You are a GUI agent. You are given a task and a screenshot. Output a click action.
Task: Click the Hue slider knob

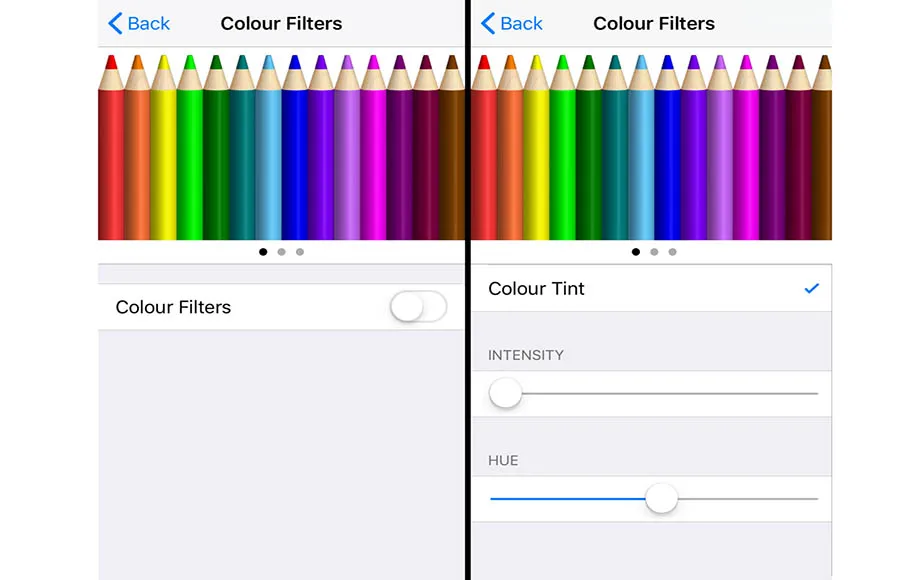[x=661, y=499]
